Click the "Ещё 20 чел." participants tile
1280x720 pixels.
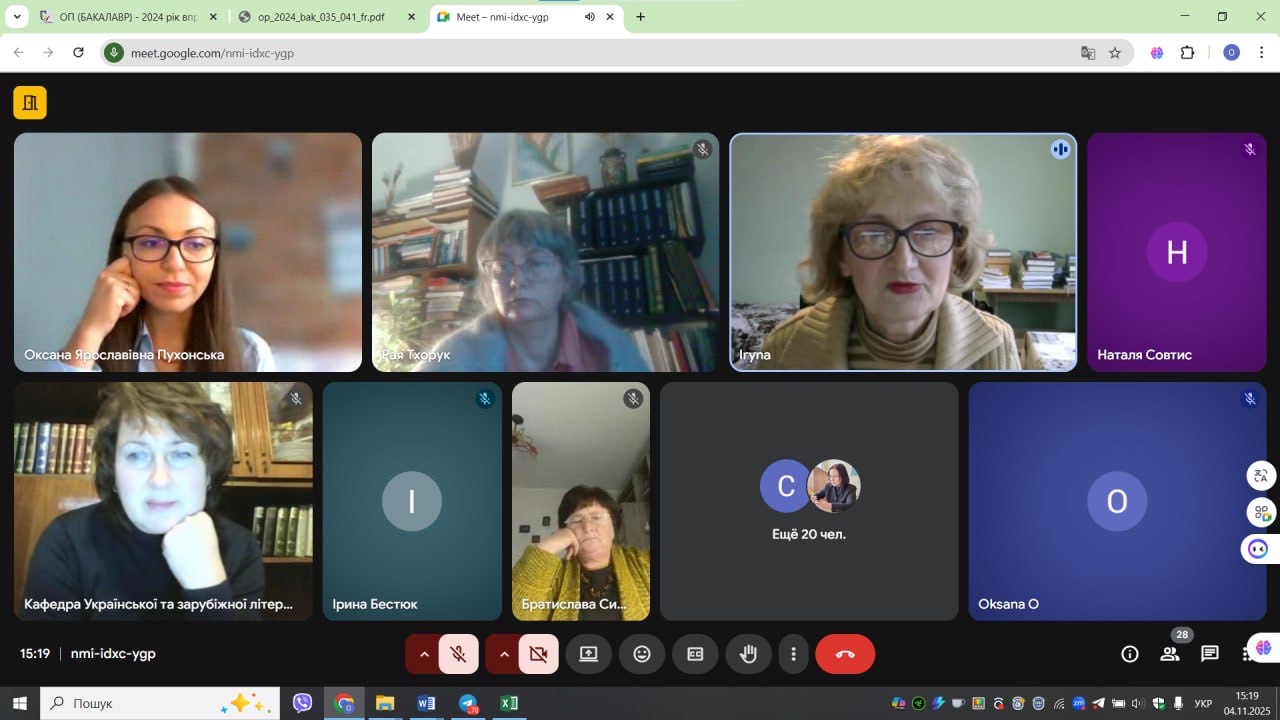click(809, 501)
